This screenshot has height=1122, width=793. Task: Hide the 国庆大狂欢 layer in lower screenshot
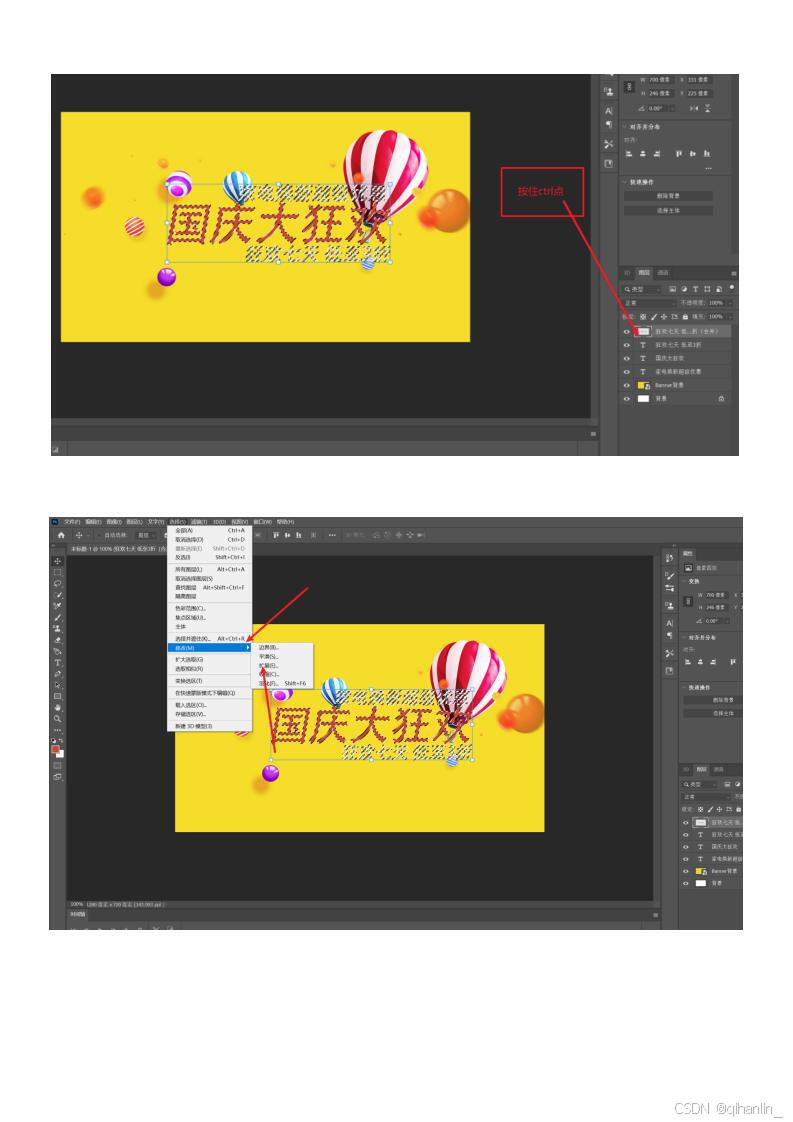click(685, 847)
